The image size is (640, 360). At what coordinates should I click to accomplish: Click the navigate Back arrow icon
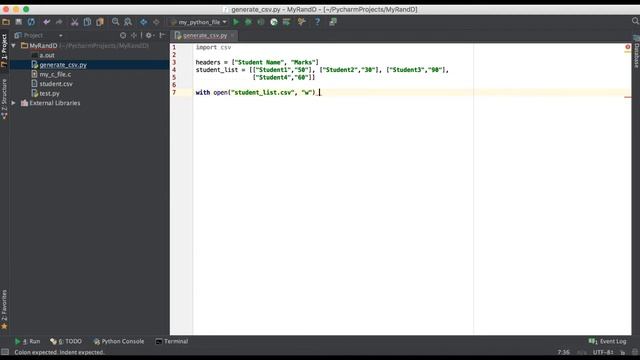point(143,22)
